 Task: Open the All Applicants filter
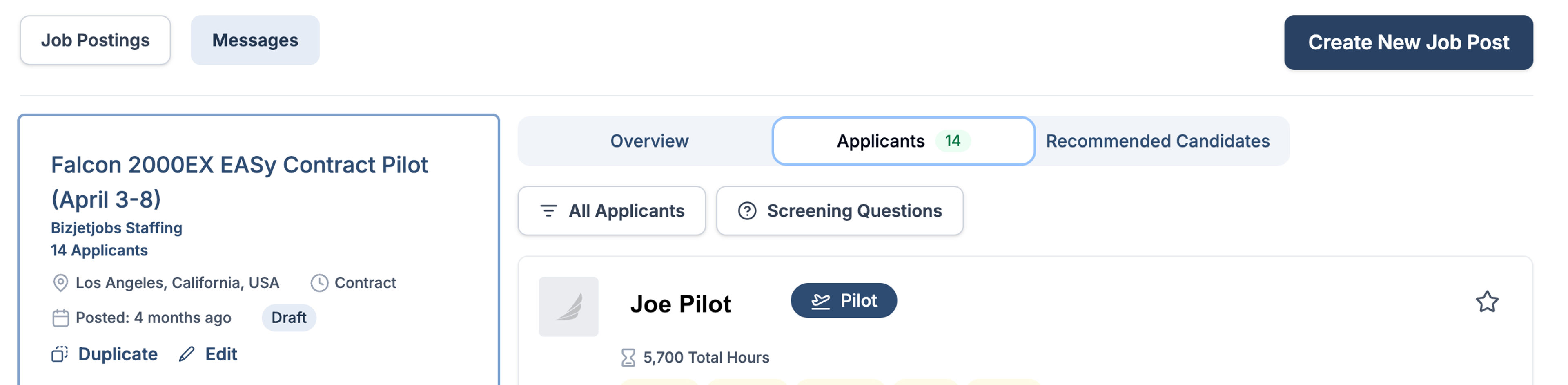coord(612,211)
